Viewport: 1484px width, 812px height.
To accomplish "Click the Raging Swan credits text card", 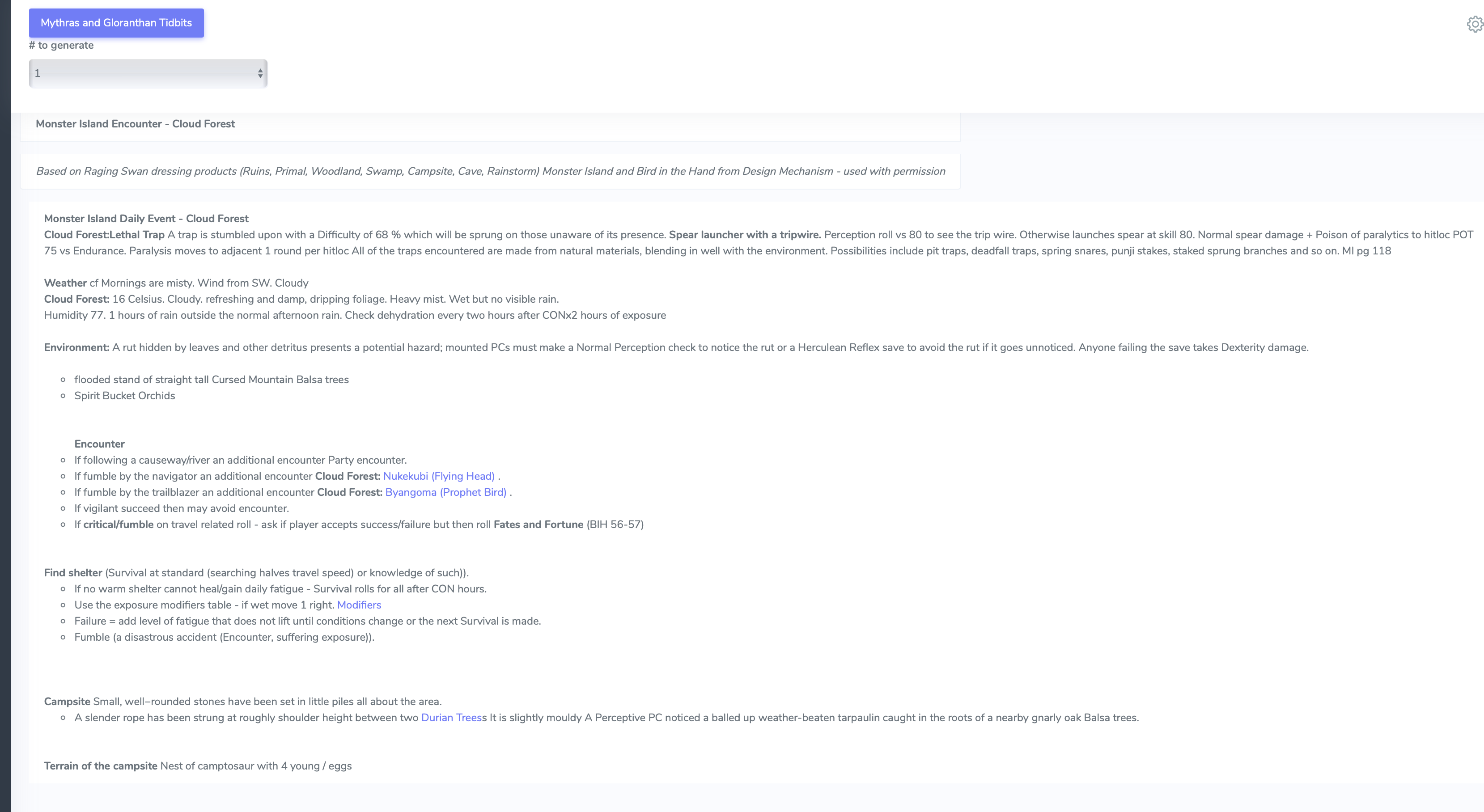I will 490,171.
